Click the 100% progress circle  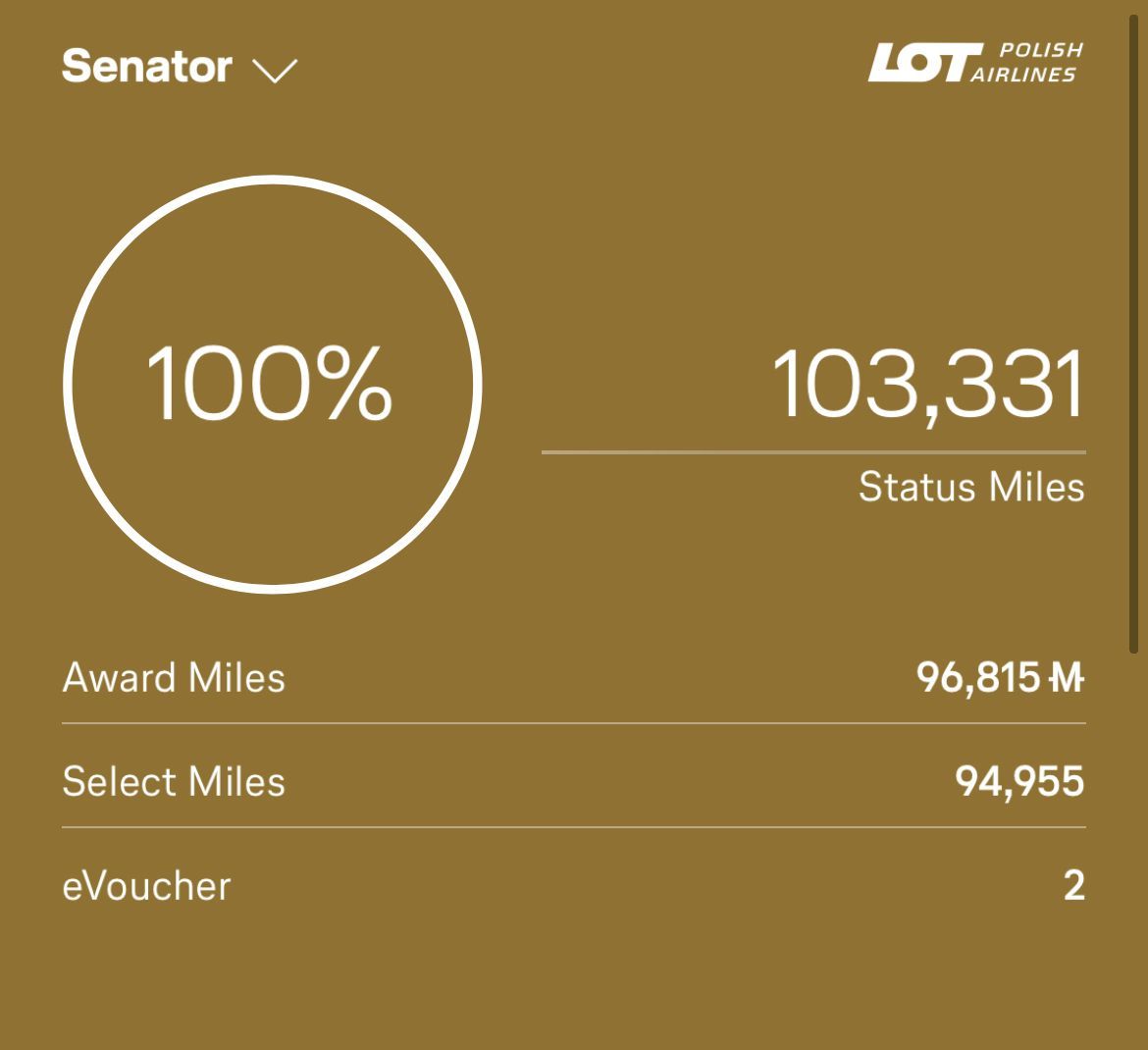pyautogui.click(x=273, y=385)
